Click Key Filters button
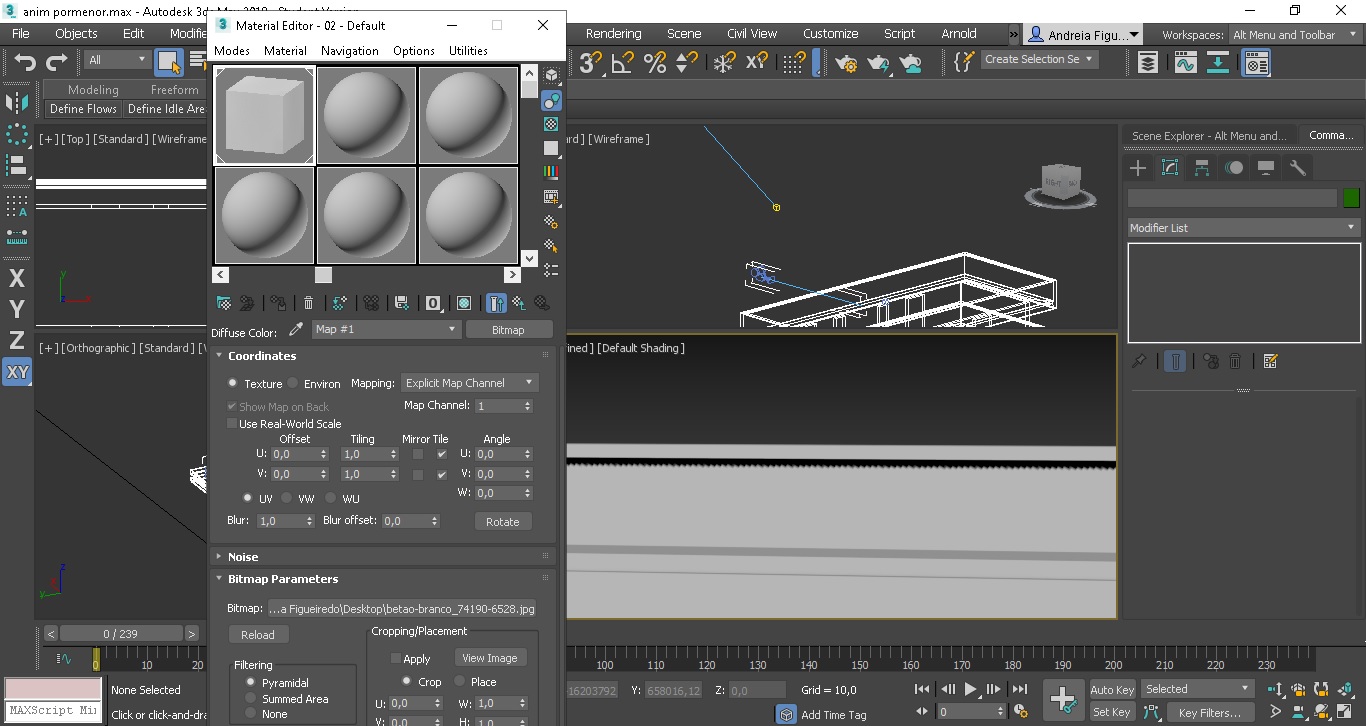Screen dimensions: 1366x726 click(x=1210, y=713)
